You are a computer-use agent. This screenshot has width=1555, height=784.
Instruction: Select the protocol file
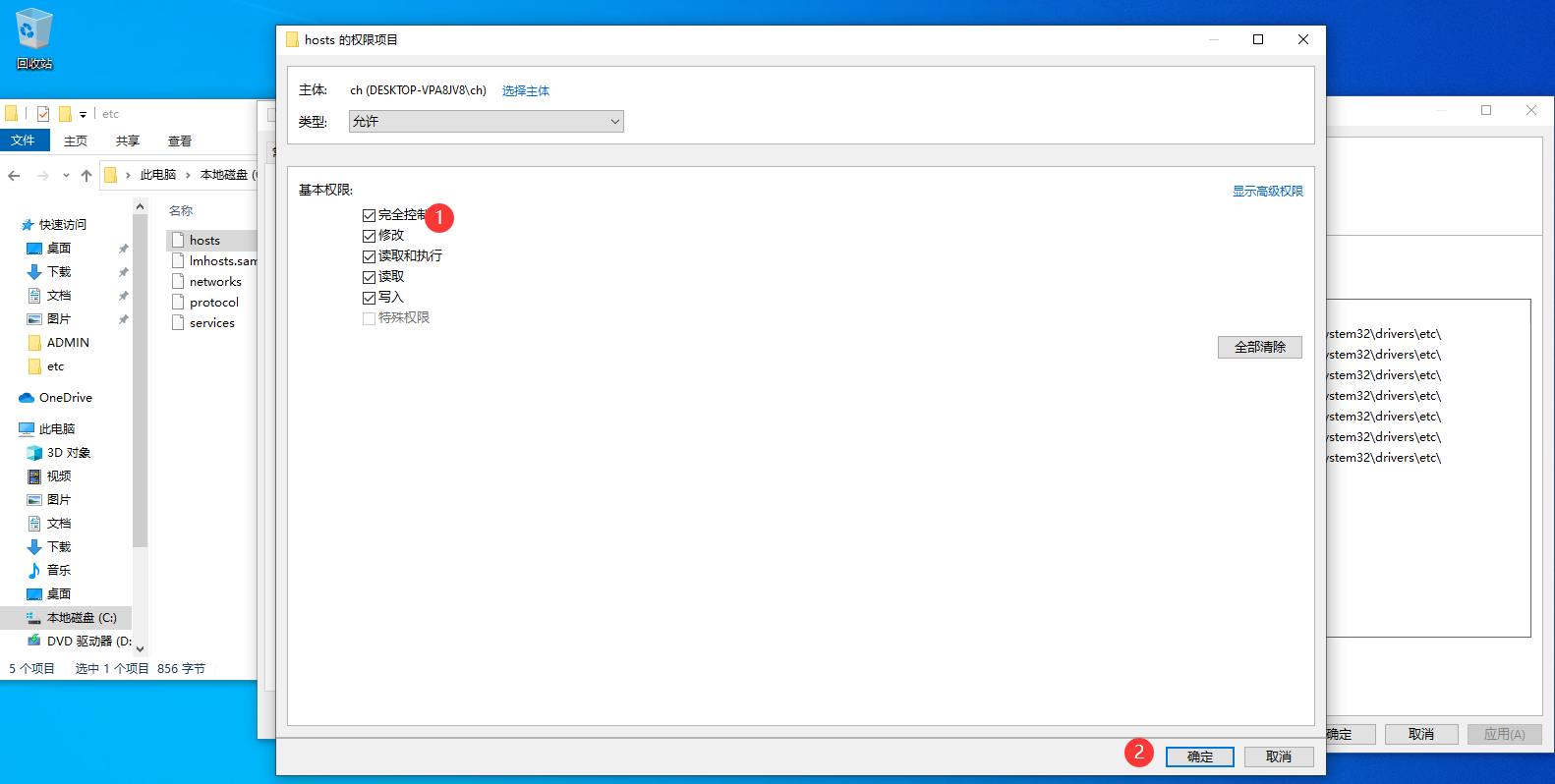point(205,303)
